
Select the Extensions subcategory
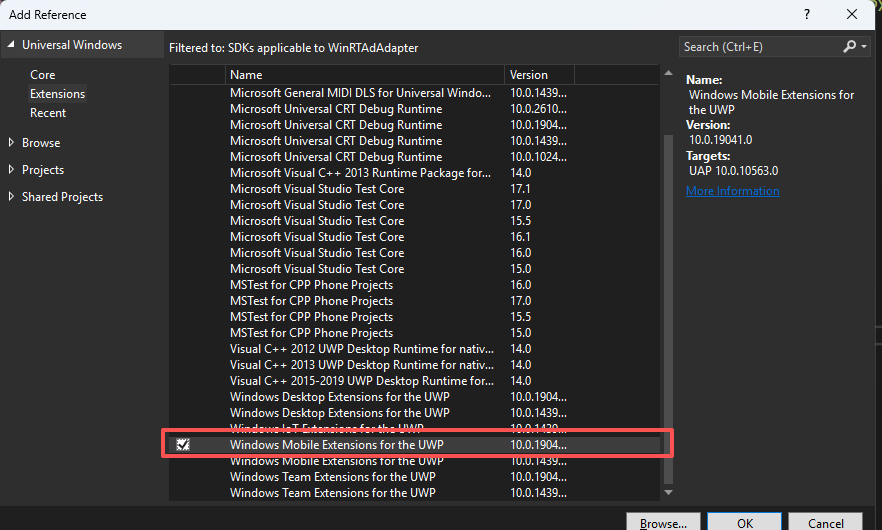57,94
